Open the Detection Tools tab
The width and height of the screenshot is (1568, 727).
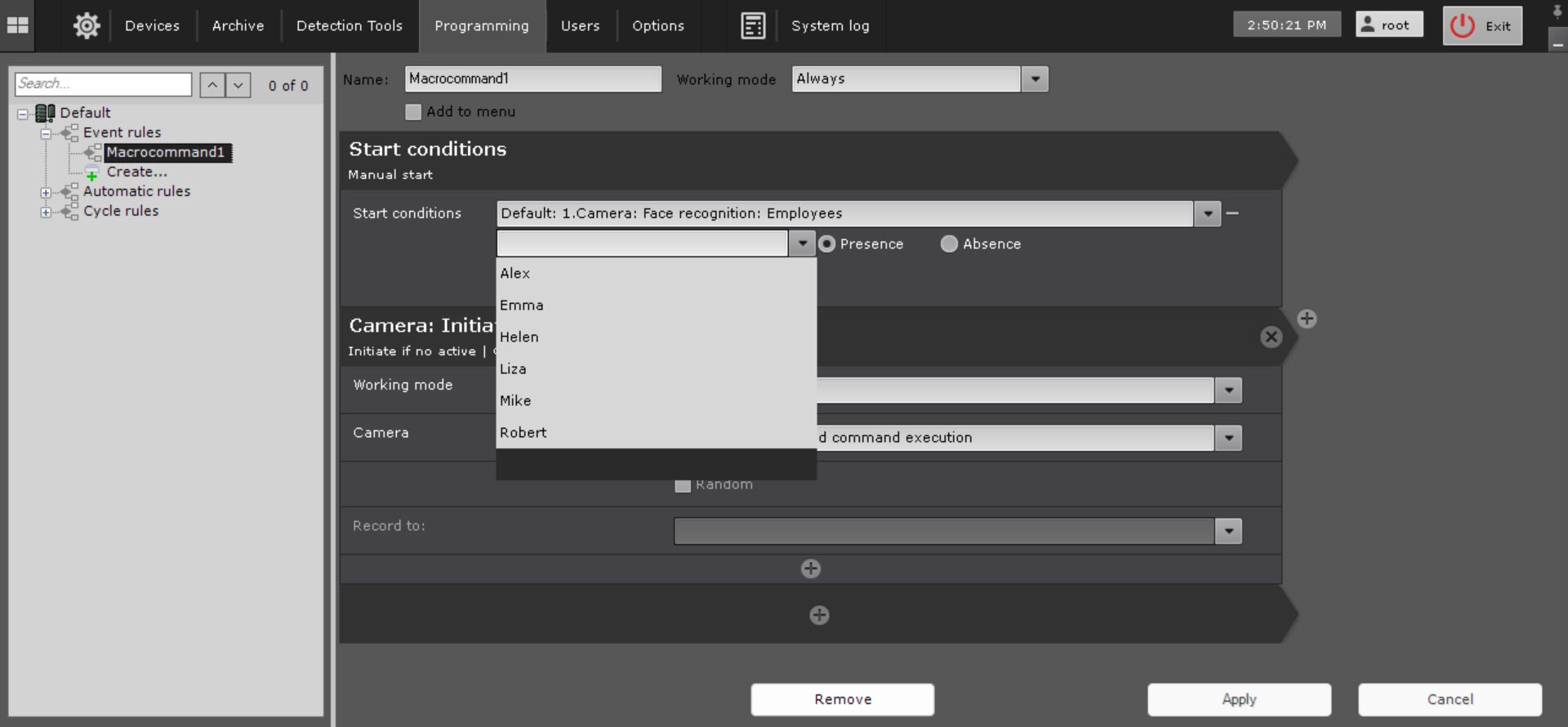click(349, 25)
